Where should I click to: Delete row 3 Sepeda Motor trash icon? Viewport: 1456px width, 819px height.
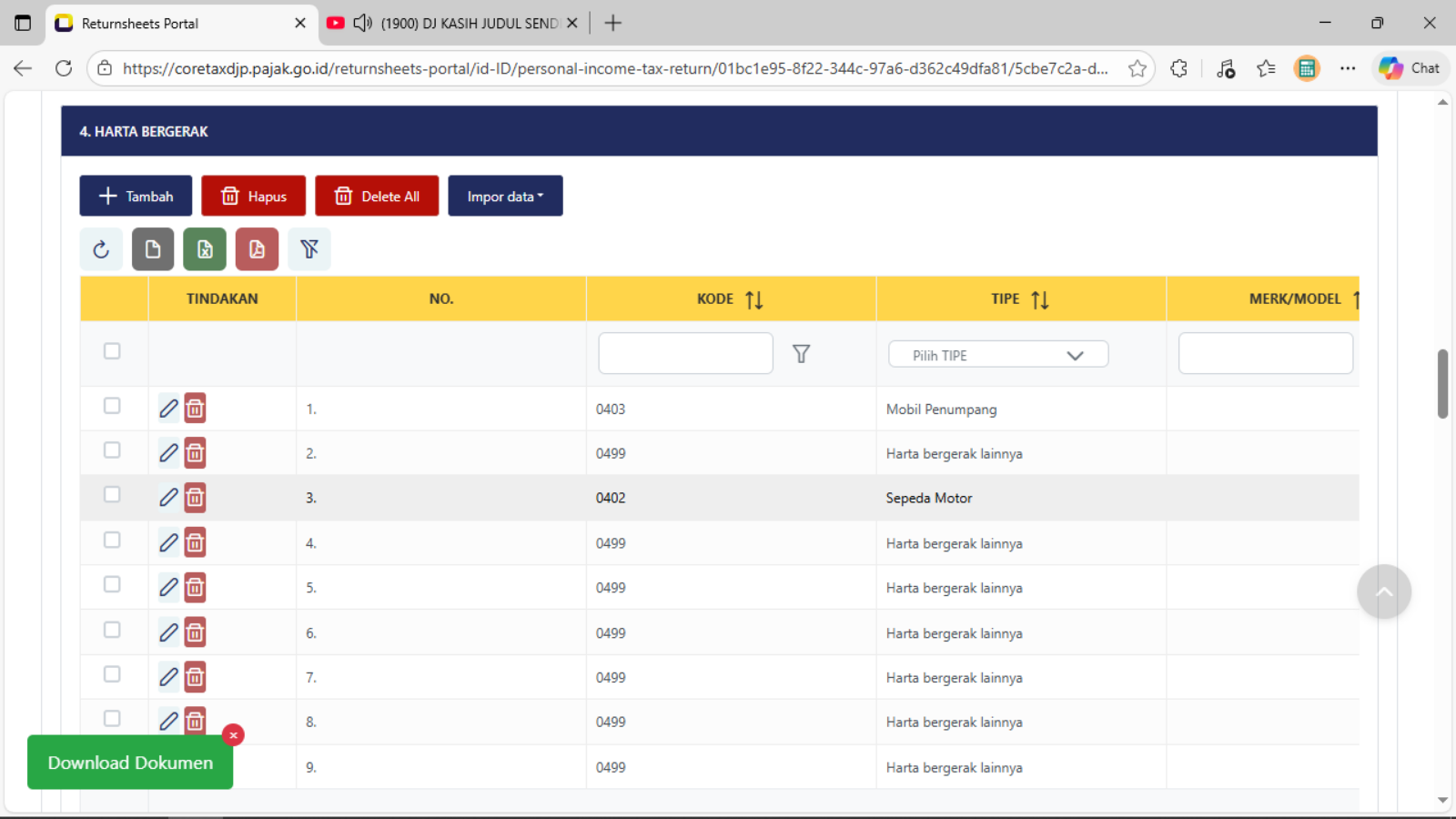click(195, 498)
